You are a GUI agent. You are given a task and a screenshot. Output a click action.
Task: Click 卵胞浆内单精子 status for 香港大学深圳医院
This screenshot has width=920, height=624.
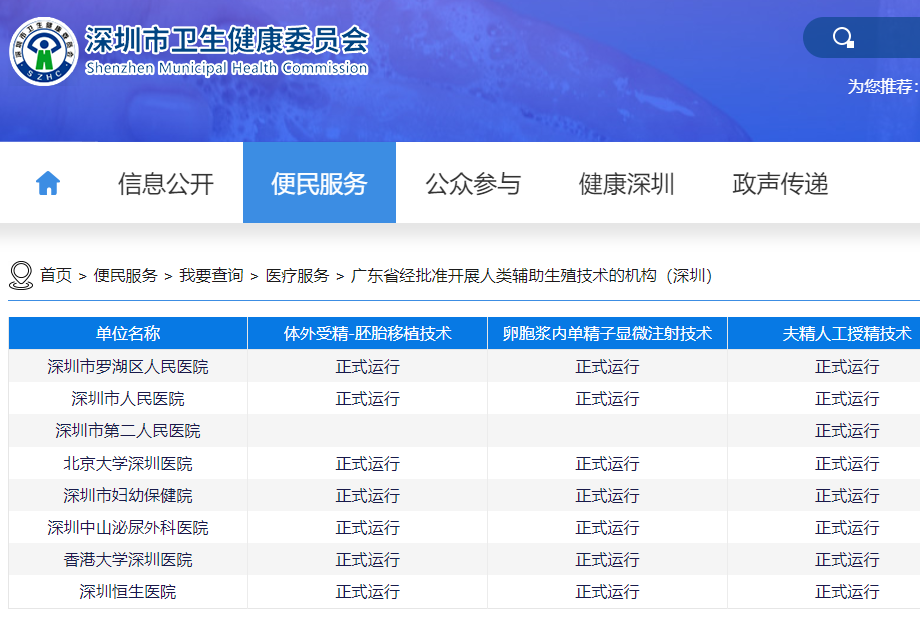pyautogui.click(x=607, y=559)
